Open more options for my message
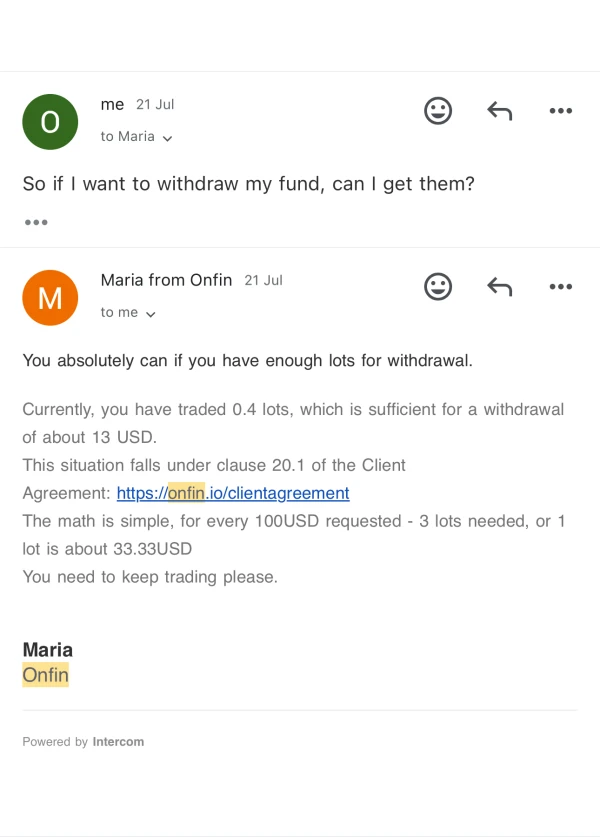Viewport: 600px width, 837px height. [x=560, y=111]
